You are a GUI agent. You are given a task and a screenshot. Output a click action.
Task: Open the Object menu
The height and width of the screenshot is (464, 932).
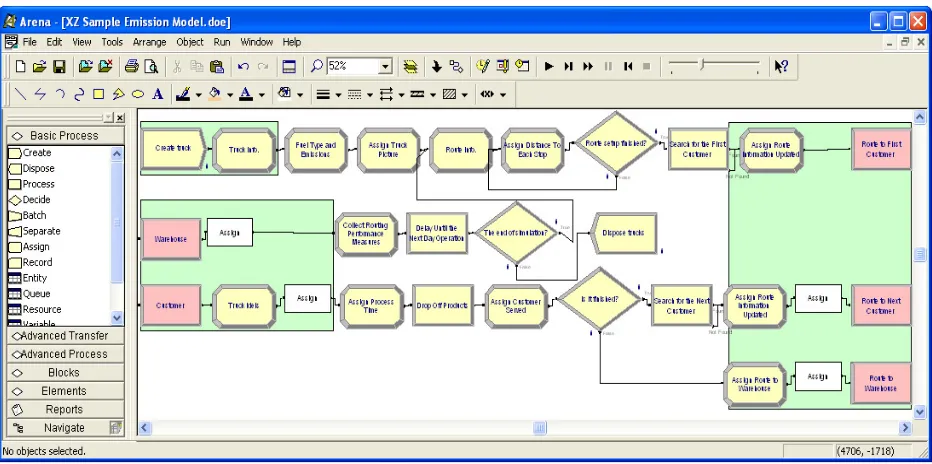pyautogui.click(x=190, y=42)
